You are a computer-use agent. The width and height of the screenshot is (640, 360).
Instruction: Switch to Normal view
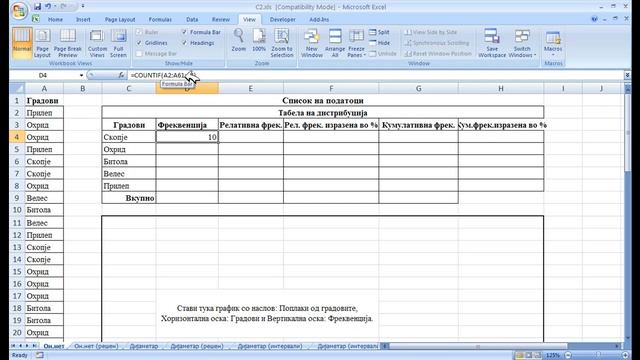coord(22,43)
